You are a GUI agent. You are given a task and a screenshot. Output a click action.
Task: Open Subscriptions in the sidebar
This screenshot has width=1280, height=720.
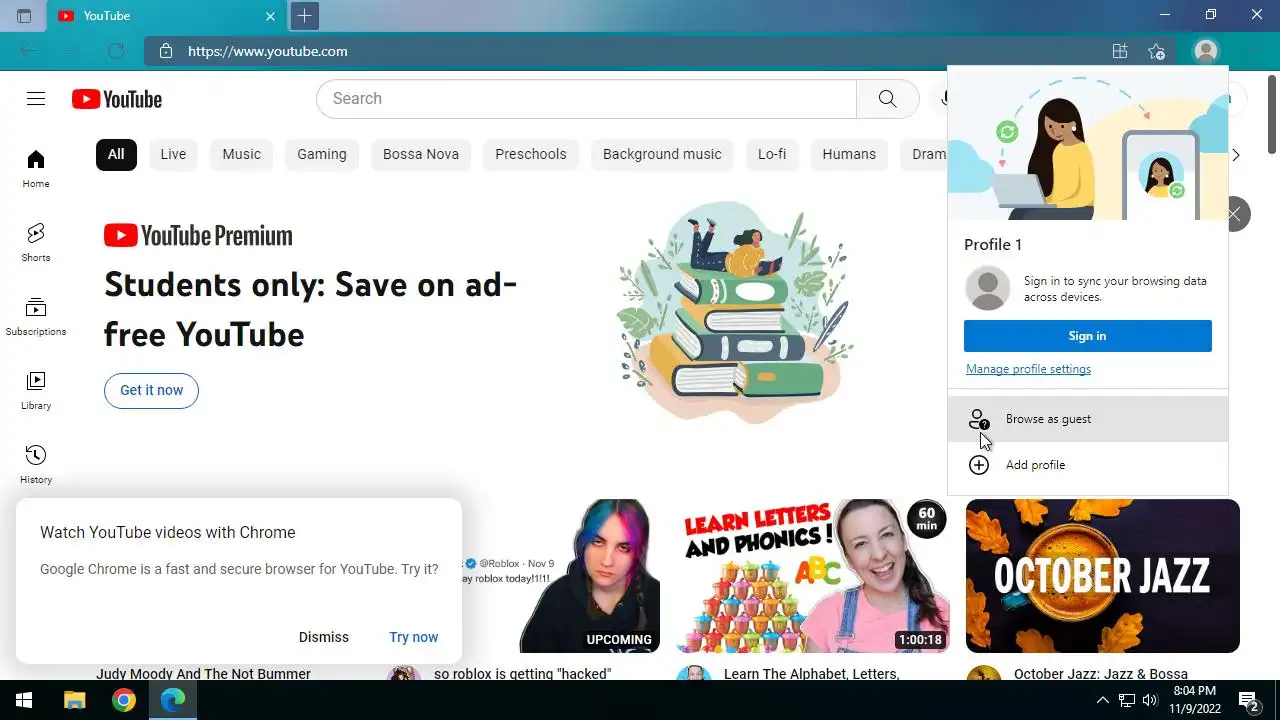(x=36, y=316)
